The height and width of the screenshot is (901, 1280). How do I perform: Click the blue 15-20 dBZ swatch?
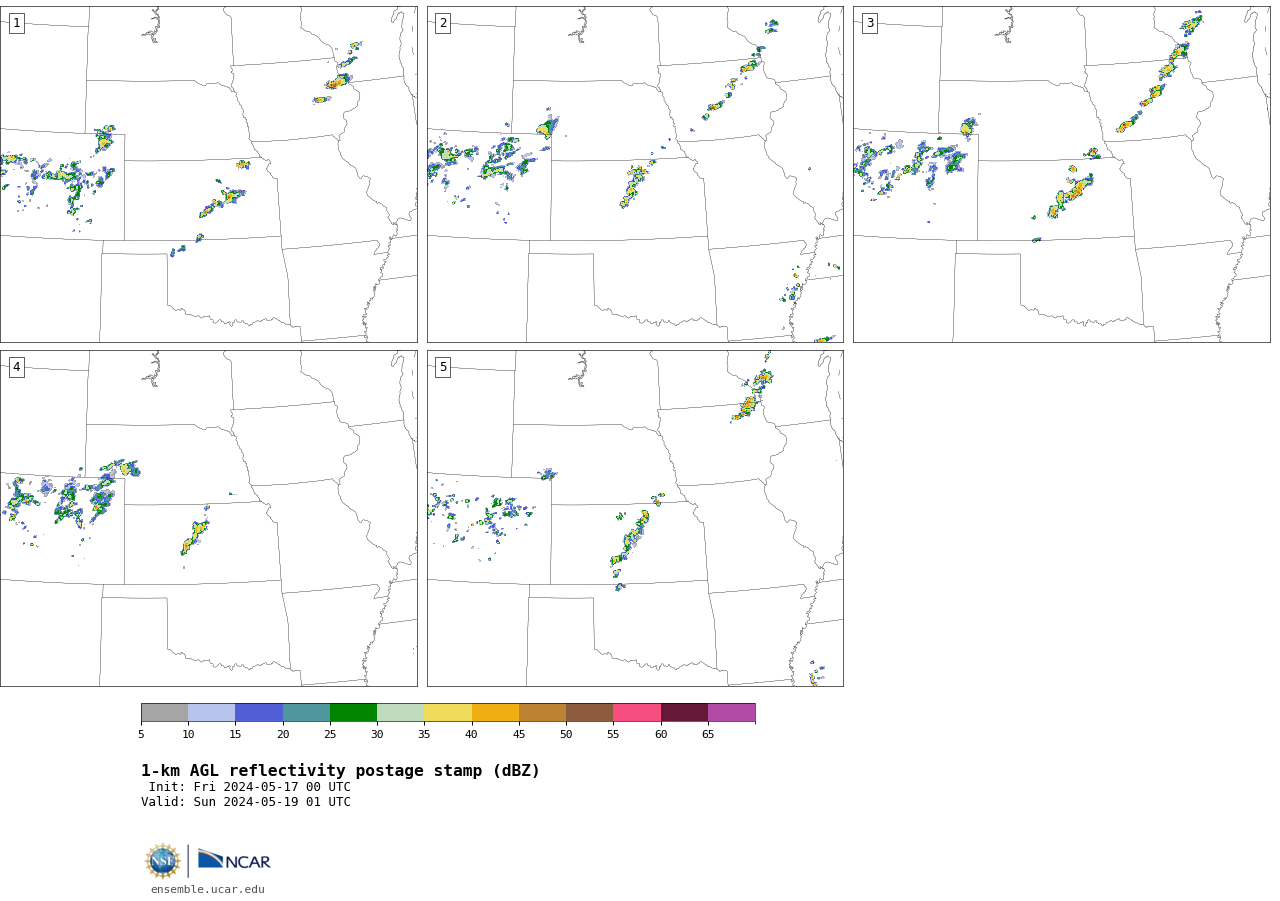point(259,712)
